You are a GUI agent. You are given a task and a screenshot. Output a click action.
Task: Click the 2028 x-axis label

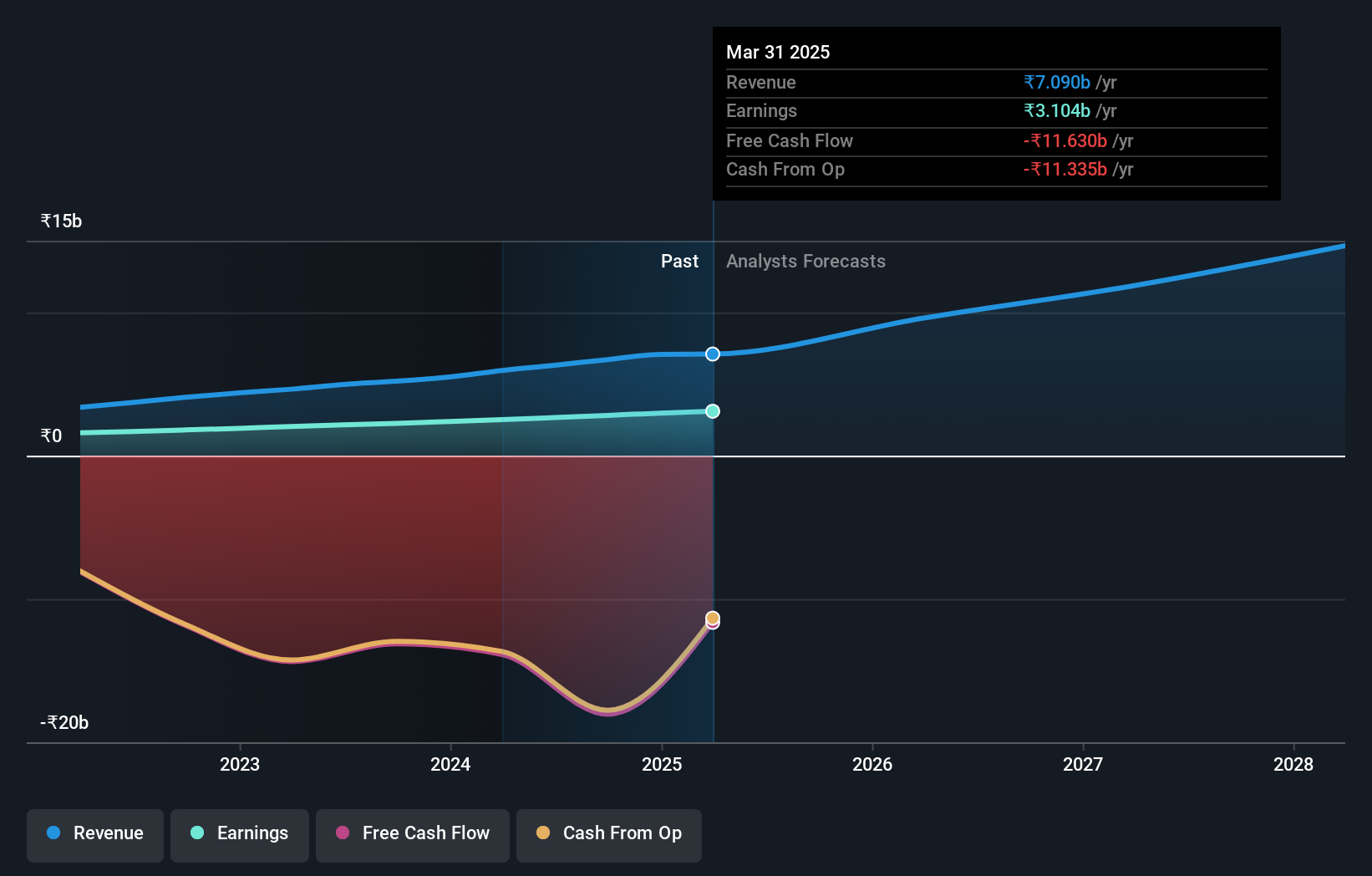coord(1293,764)
